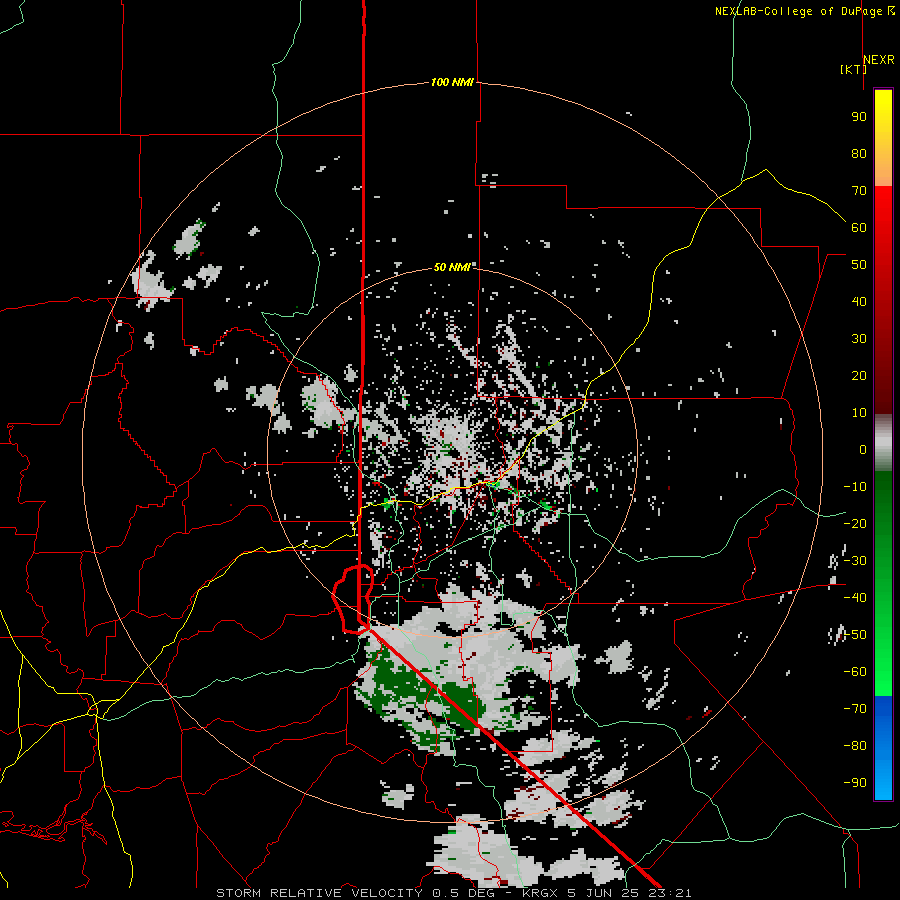Viewport: 900px width, 900px height.
Task: Click the 20 value on the velocity scale
Action: (x=859, y=376)
